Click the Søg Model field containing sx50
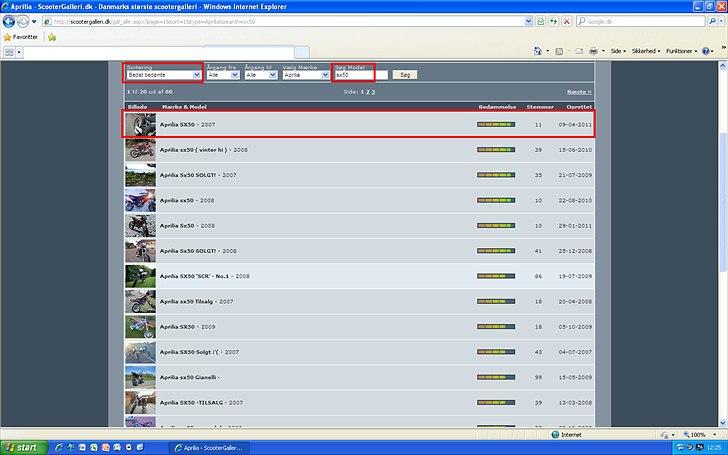 pos(361,75)
